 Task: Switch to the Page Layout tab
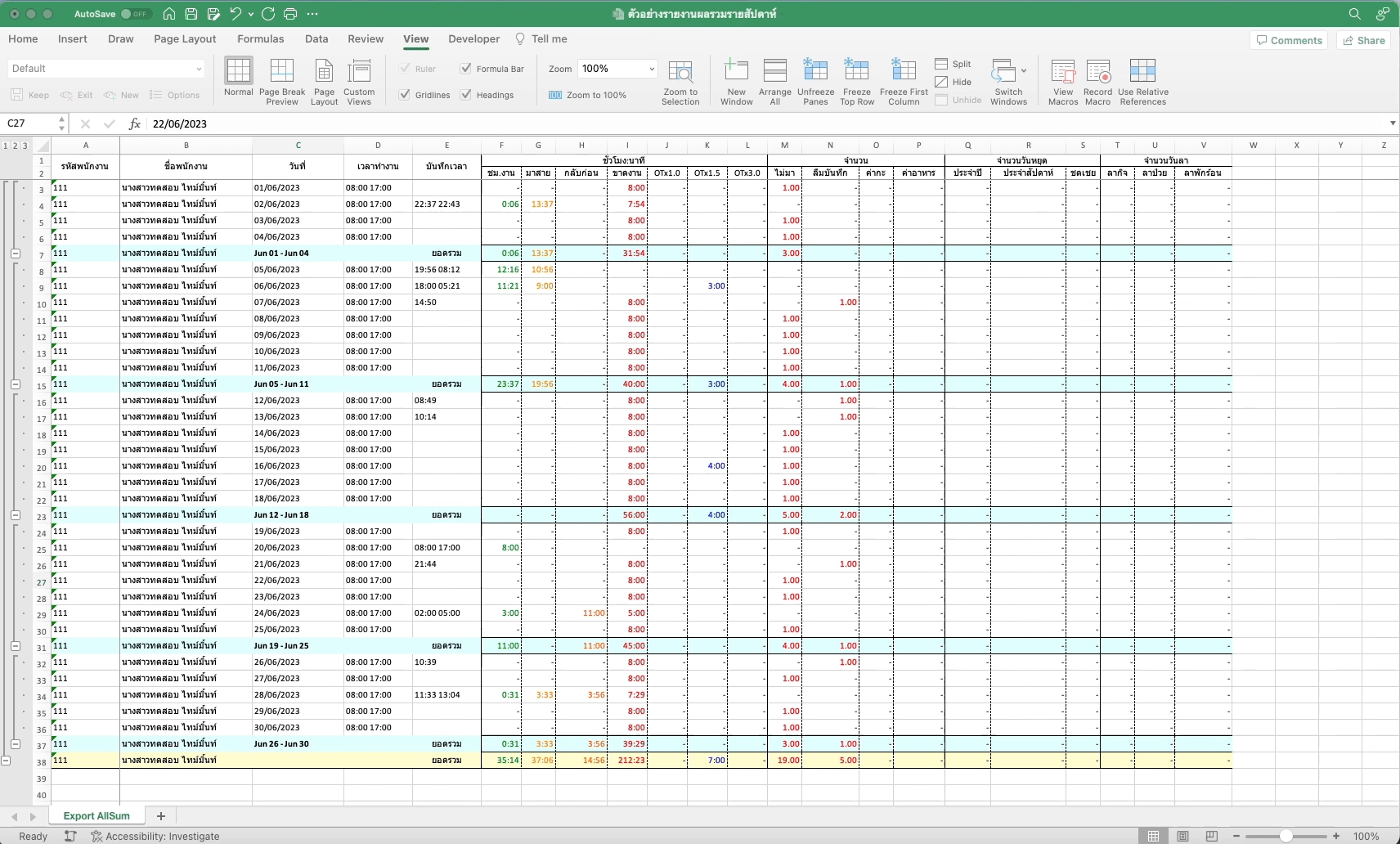[x=185, y=38]
